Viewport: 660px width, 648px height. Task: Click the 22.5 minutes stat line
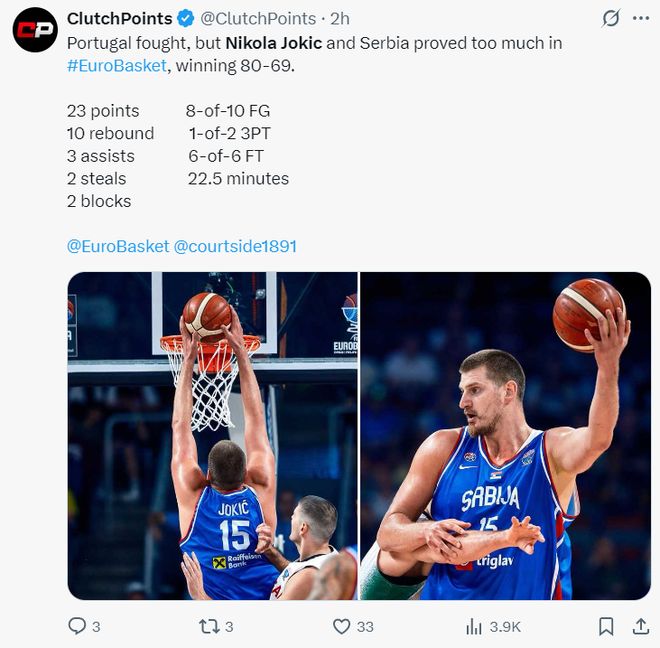click(238, 179)
